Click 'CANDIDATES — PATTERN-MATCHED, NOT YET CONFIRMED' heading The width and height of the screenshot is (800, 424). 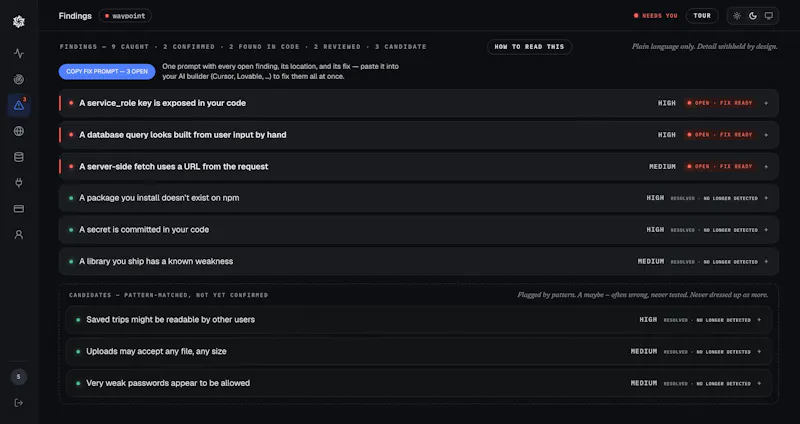pos(168,295)
